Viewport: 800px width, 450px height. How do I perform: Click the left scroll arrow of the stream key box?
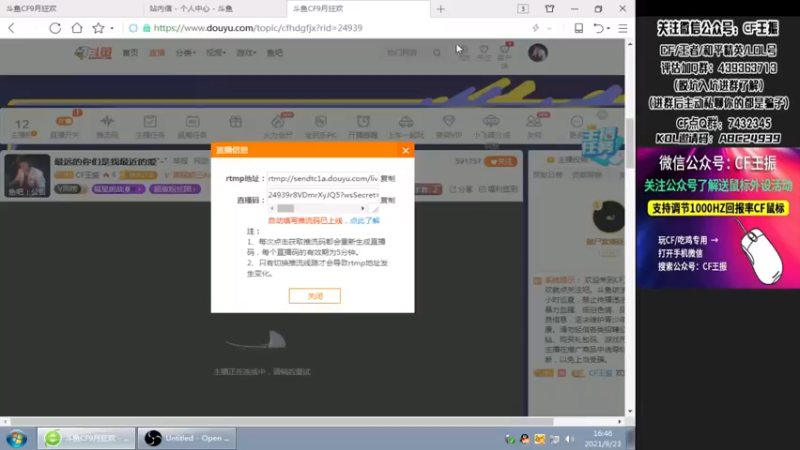[272, 208]
